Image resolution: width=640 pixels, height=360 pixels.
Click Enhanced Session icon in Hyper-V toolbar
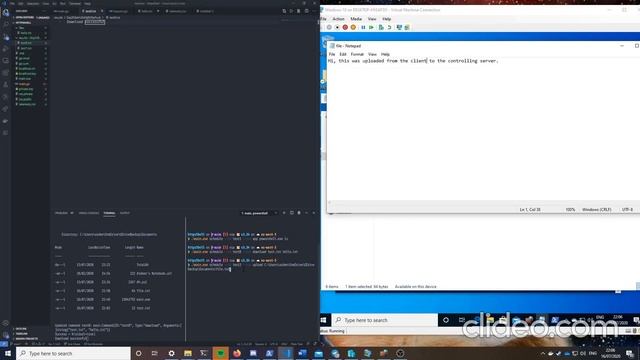tap(399, 27)
